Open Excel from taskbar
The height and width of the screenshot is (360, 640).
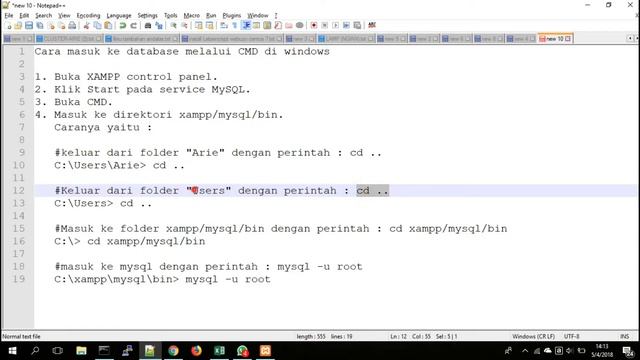[219, 351]
